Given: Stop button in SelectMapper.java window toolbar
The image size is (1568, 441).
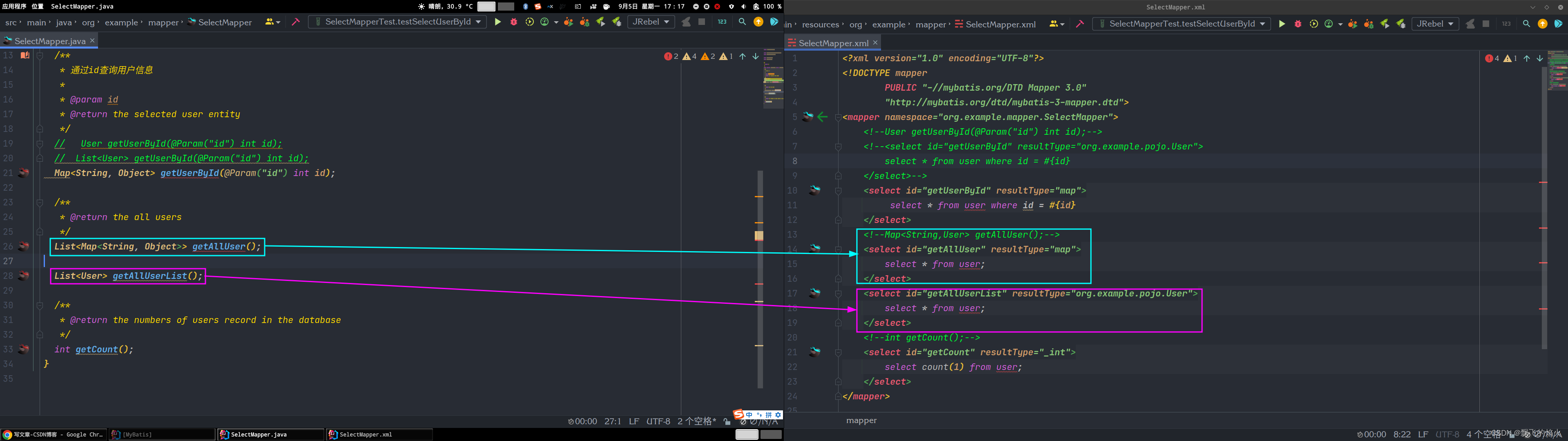Looking at the screenshot, I should 702,22.
